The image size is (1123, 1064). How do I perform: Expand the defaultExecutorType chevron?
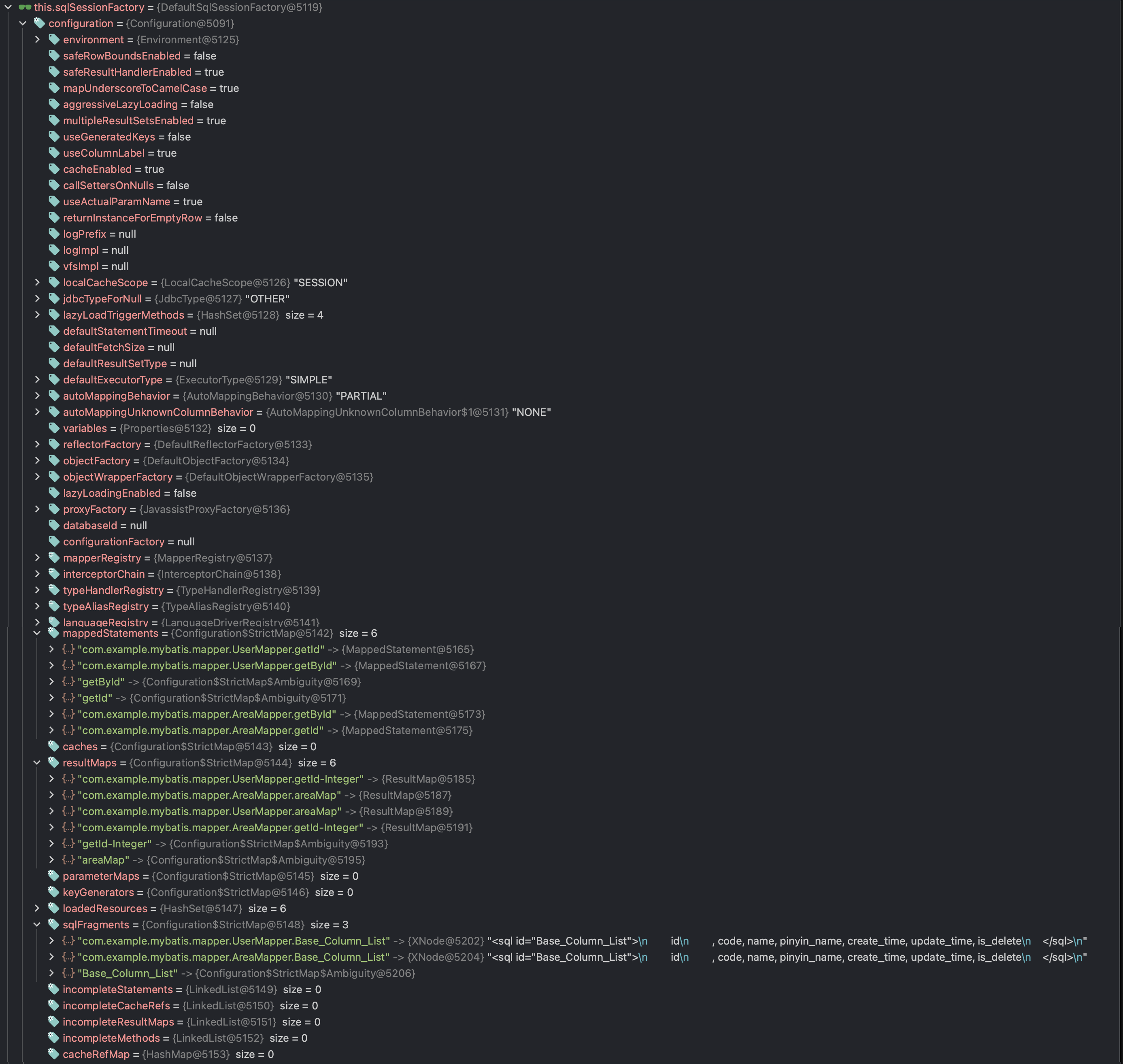click(x=37, y=379)
